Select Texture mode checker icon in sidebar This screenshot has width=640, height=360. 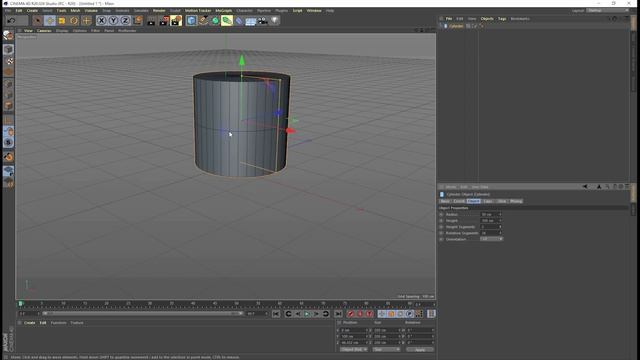click(8, 61)
